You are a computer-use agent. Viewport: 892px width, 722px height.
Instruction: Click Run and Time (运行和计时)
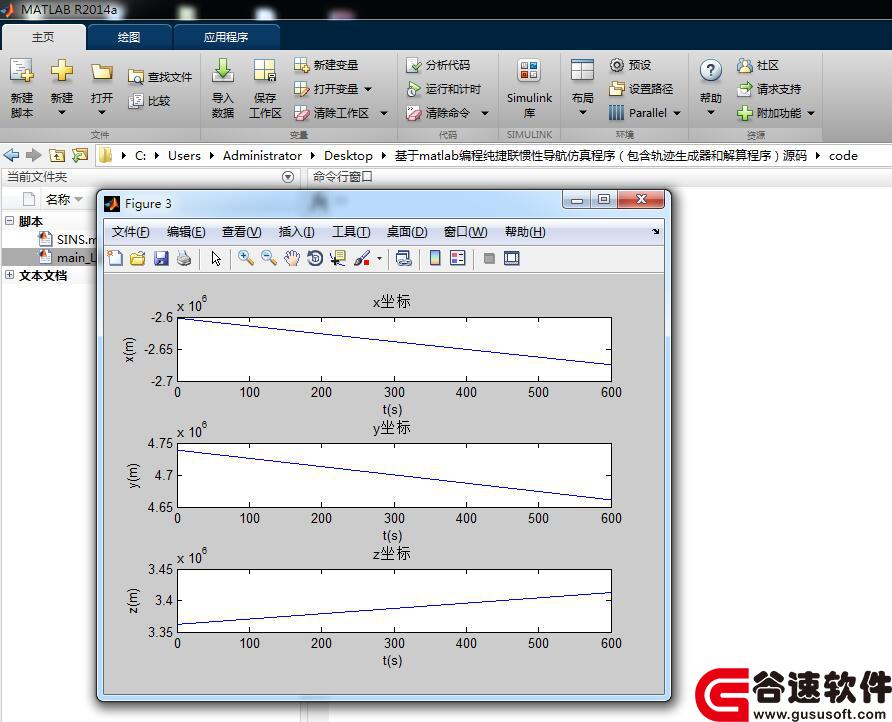[444, 89]
